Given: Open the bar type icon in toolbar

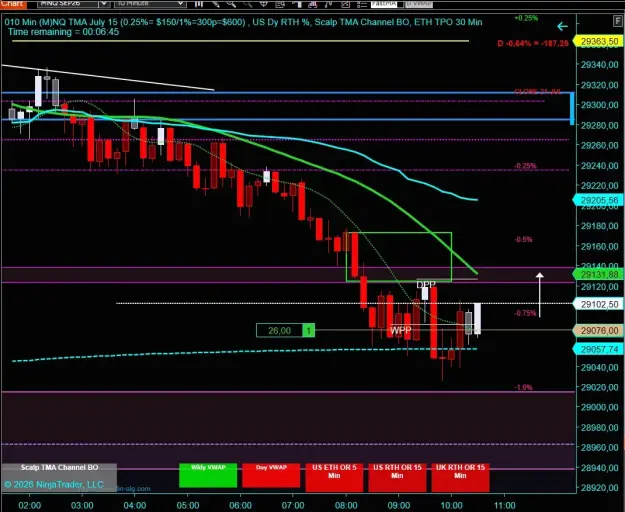Looking at the screenshot, I should [x=199, y=4].
